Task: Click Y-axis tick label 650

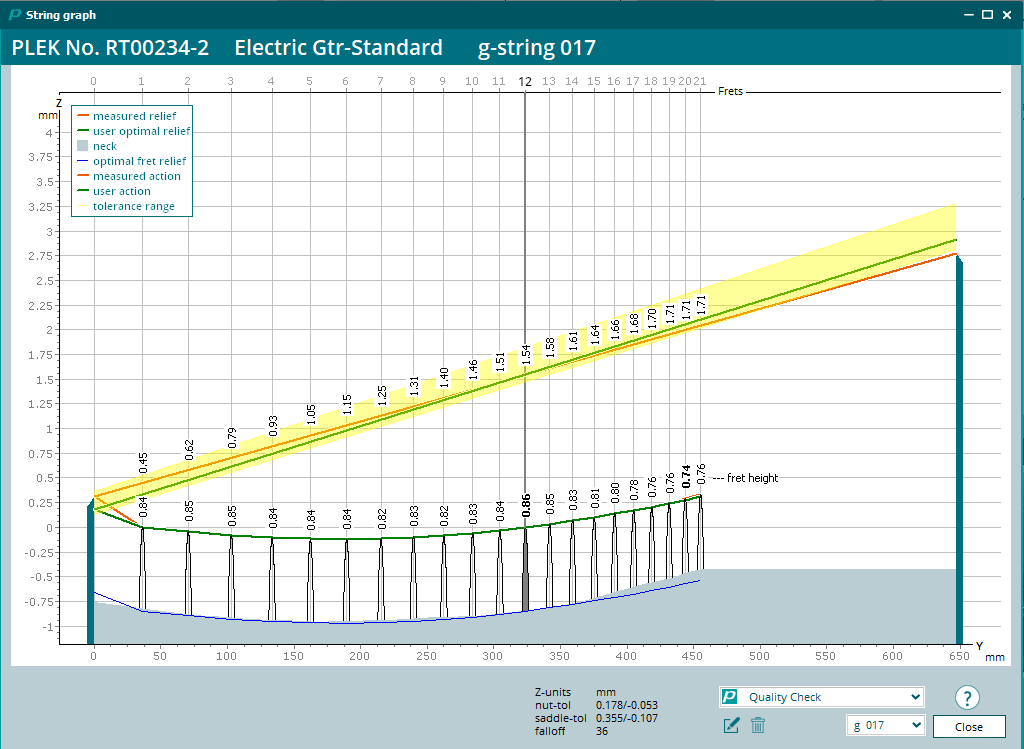Action: tap(959, 656)
